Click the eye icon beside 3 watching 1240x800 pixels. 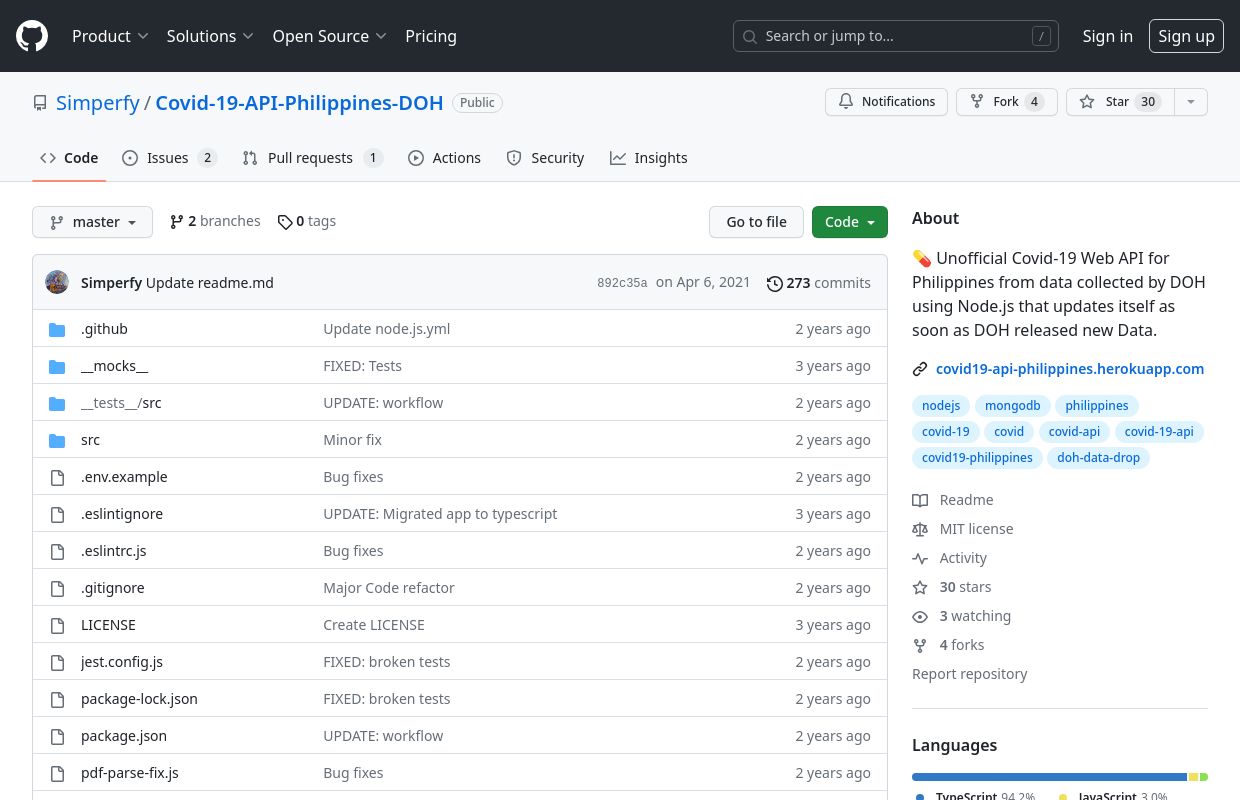[x=920, y=616]
